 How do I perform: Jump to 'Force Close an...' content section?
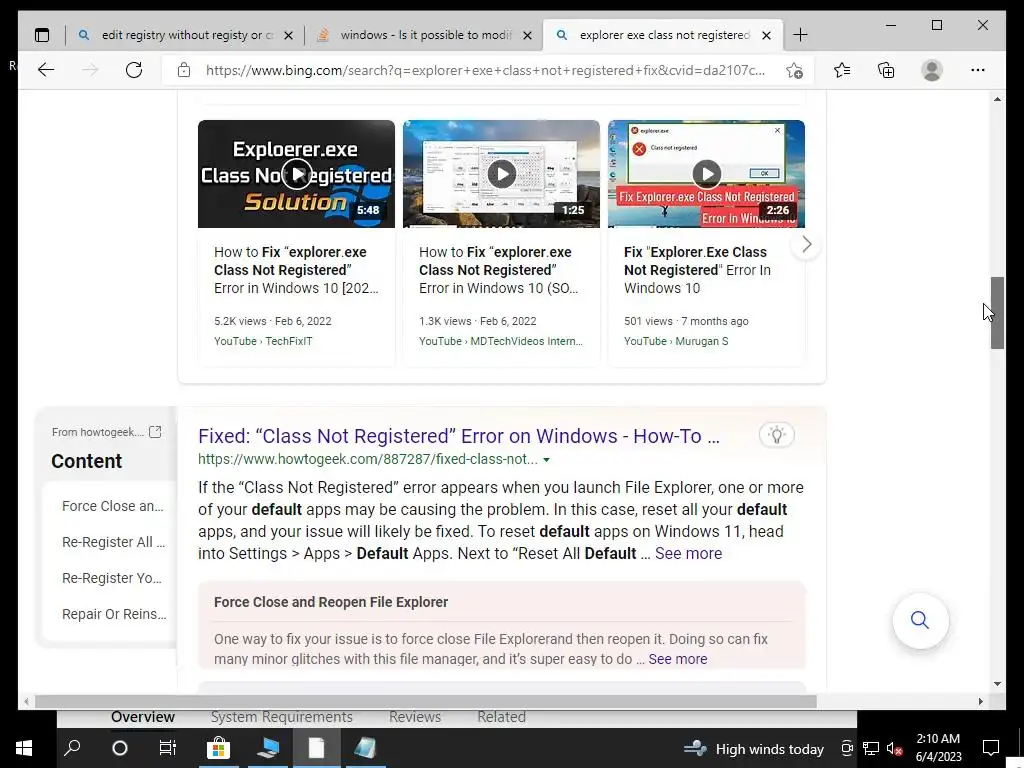pos(112,506)
